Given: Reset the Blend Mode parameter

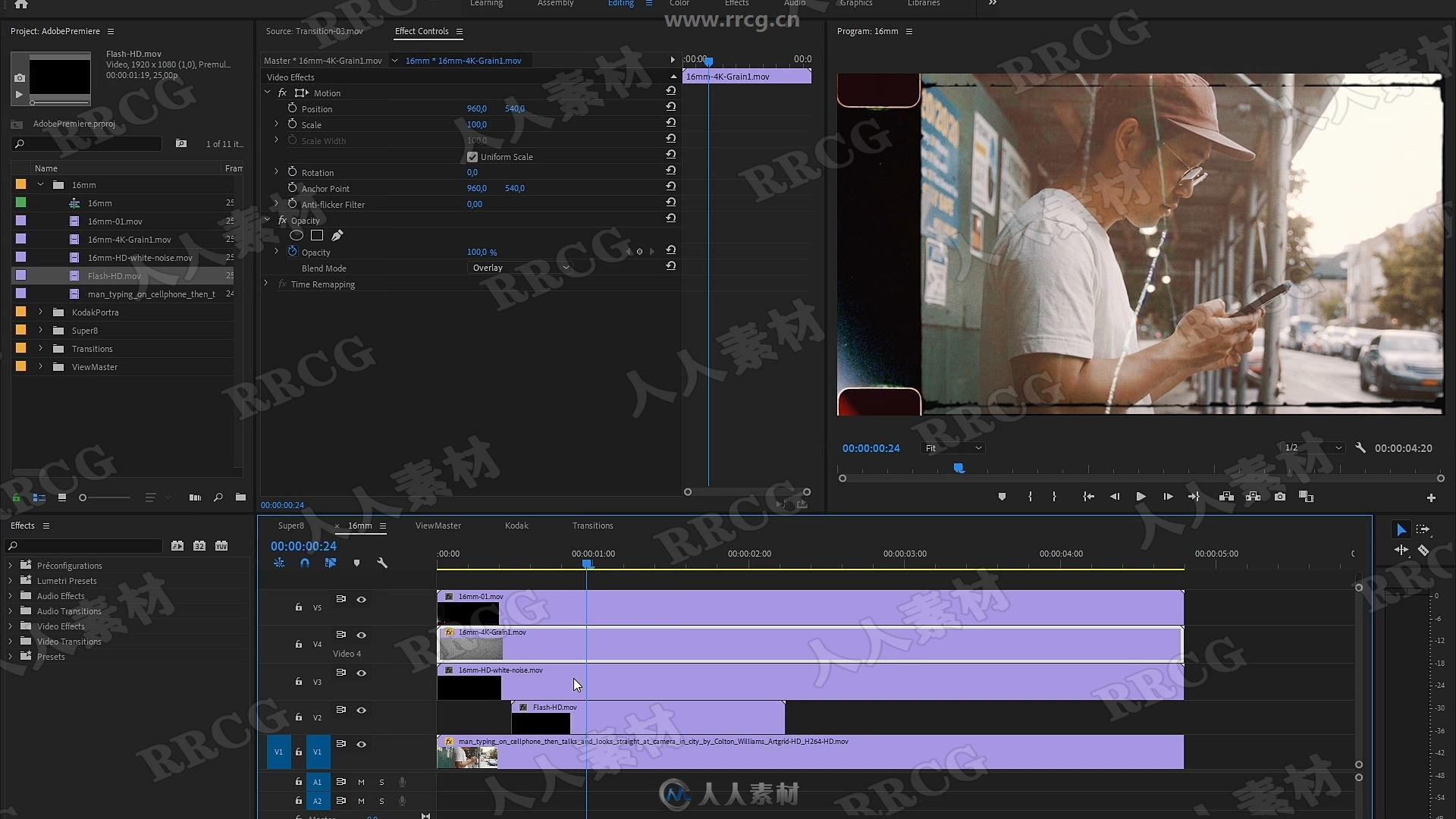Looking at the screenshot, I should point(670,266).
